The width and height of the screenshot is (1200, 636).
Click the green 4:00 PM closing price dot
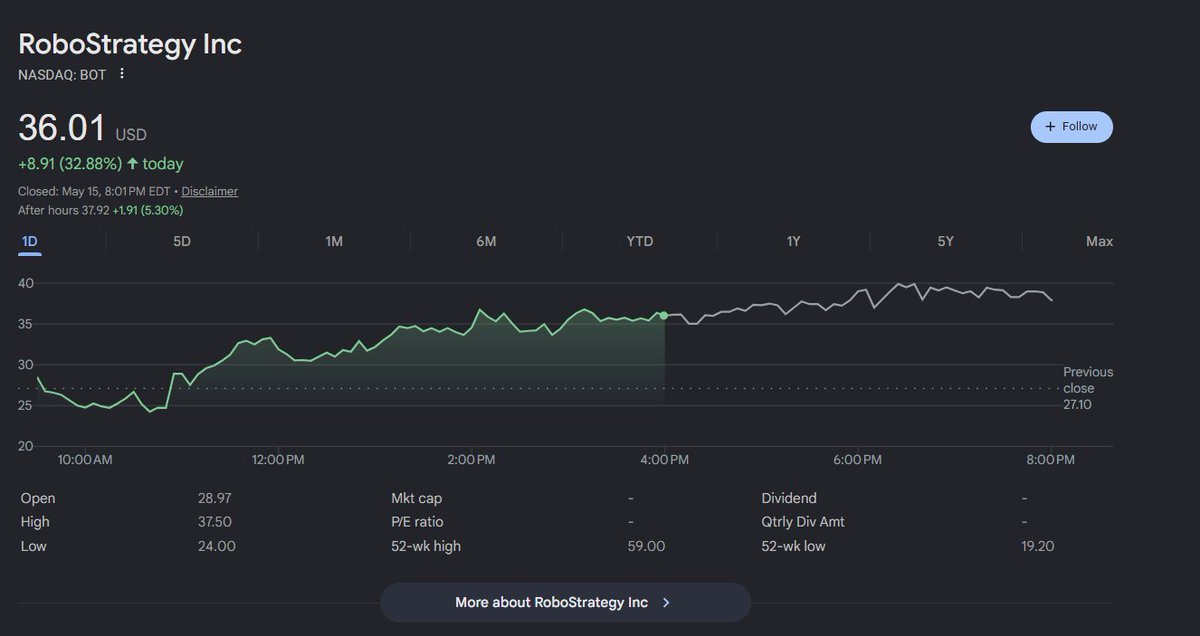(x=663, y=315)
